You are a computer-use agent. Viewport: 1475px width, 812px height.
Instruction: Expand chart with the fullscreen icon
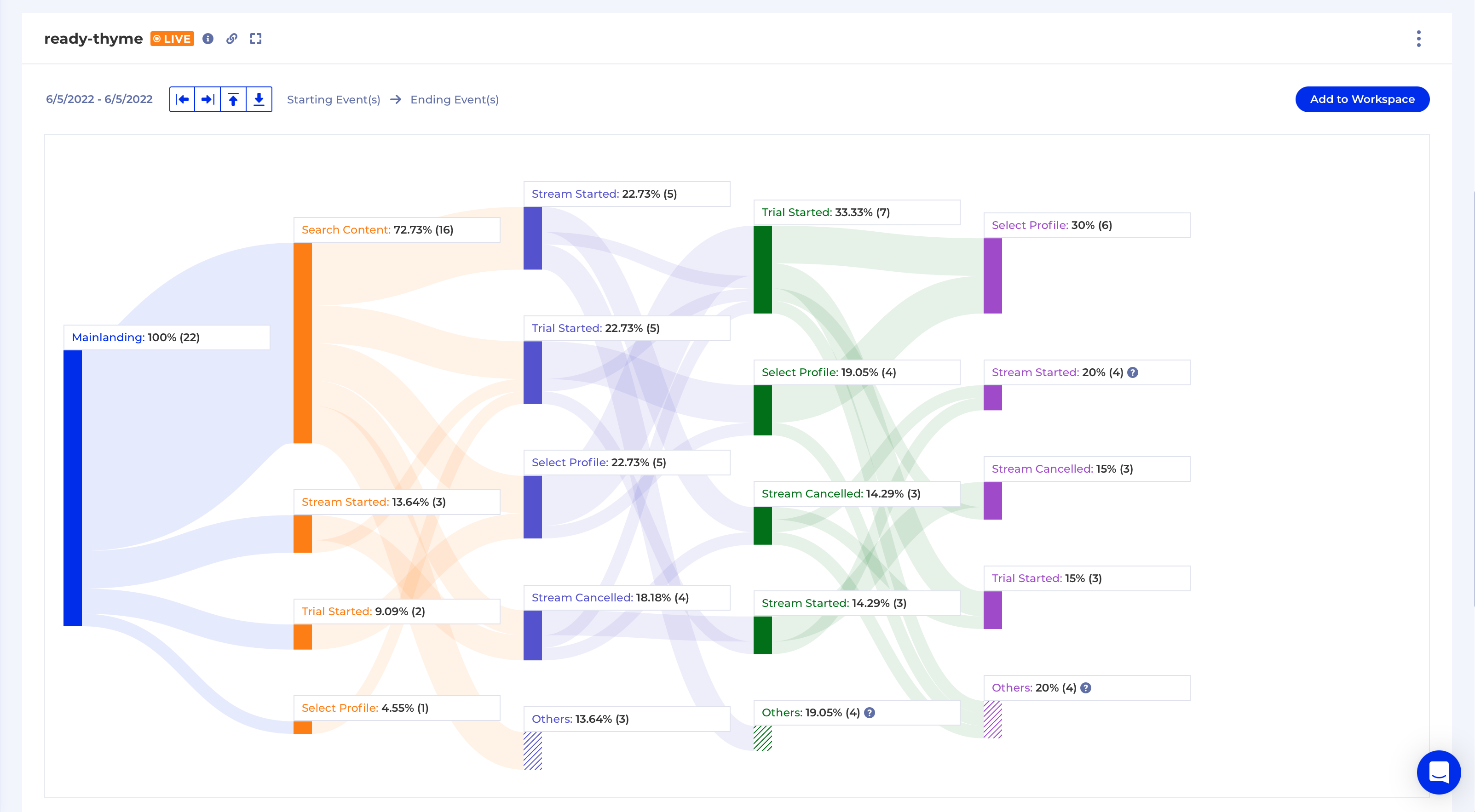pyautogui.click(x=255, y=39)
